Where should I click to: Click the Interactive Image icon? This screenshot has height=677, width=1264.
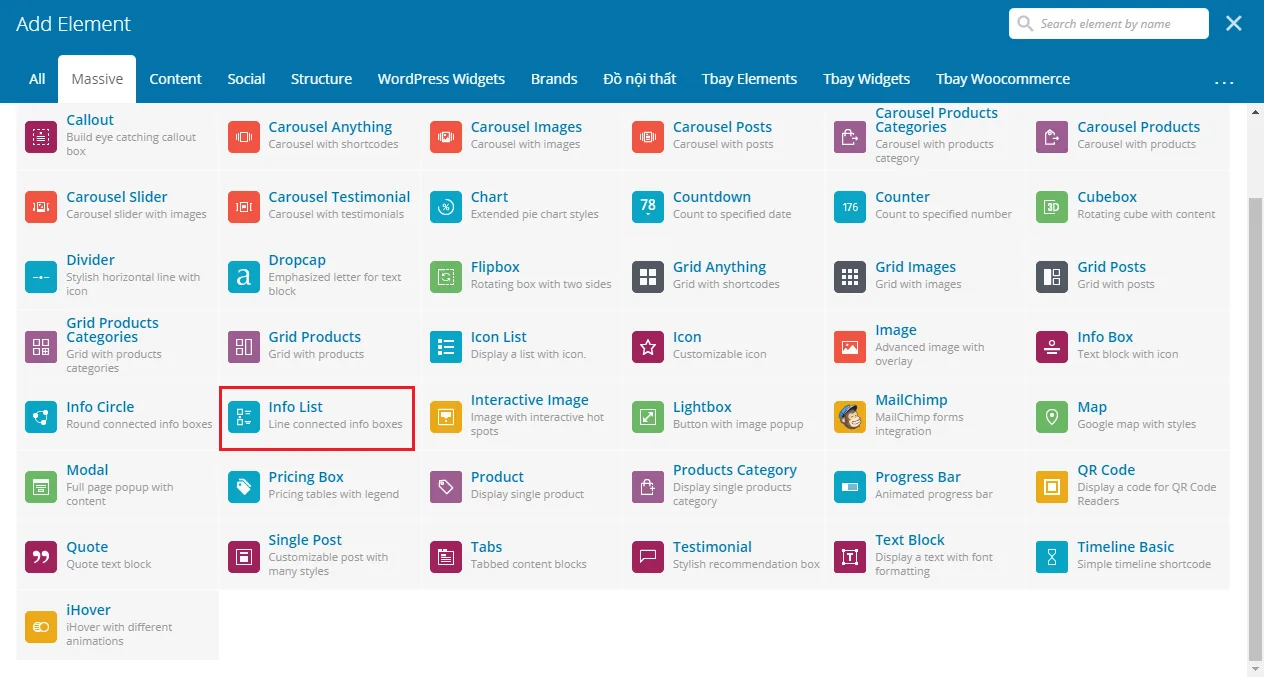[445, 417]
